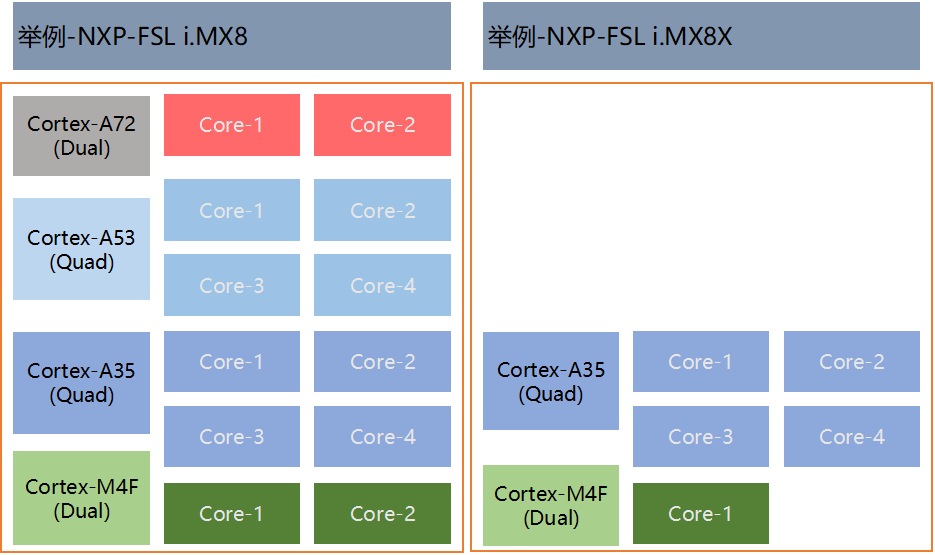Viewport: 935px width, 555px height.
Task: Click i.MX8 Cortex-A35 Core-2 box
Action: [x=382, y=362]
